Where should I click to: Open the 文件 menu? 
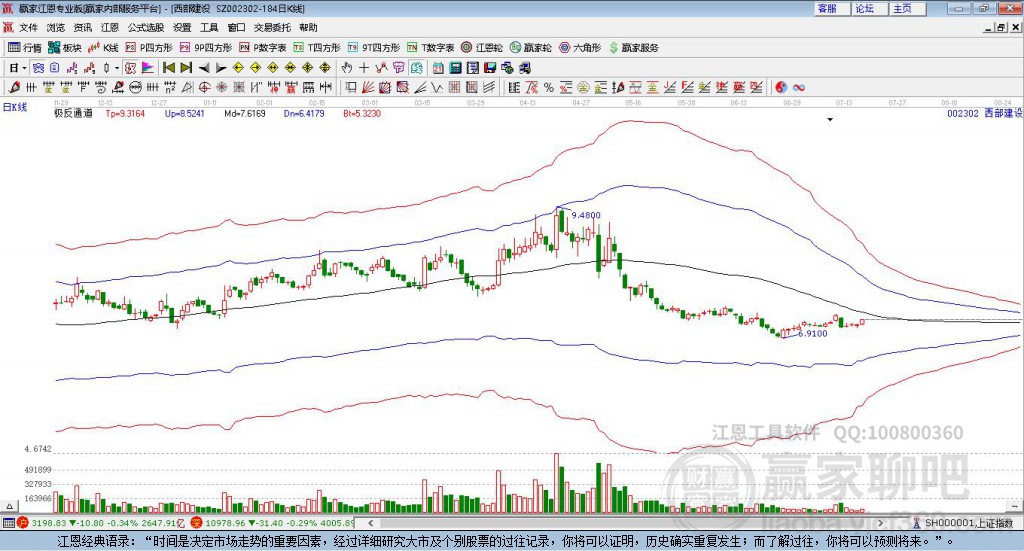pos(28,27)
